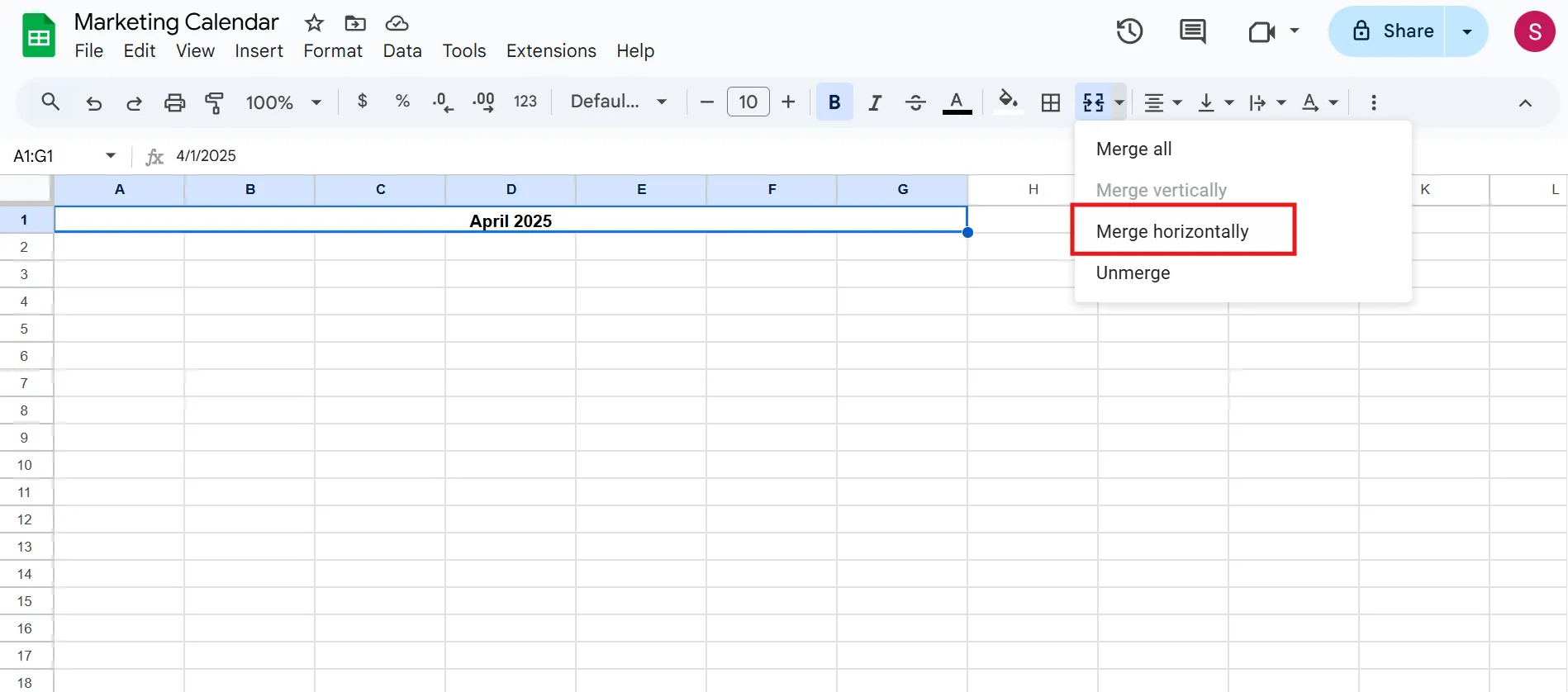
Task: Open the Extensions menu
Action: (551, 51)
